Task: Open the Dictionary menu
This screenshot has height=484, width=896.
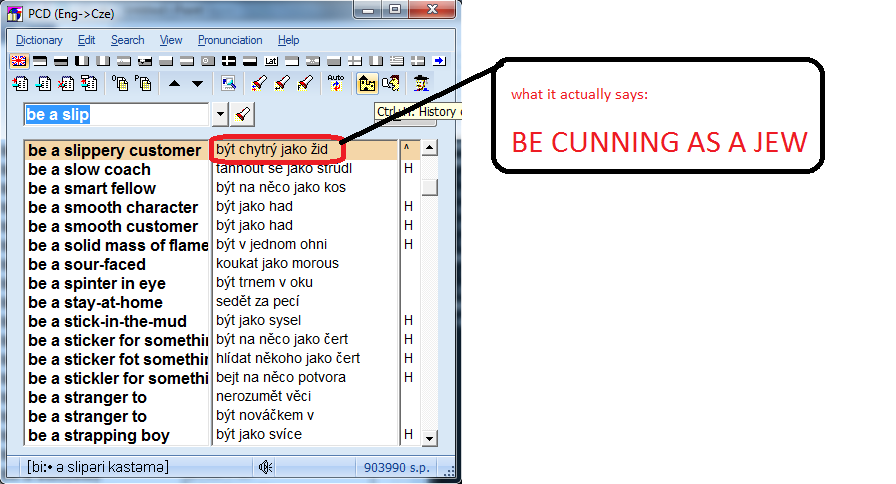Action: [x=39, y=40]
